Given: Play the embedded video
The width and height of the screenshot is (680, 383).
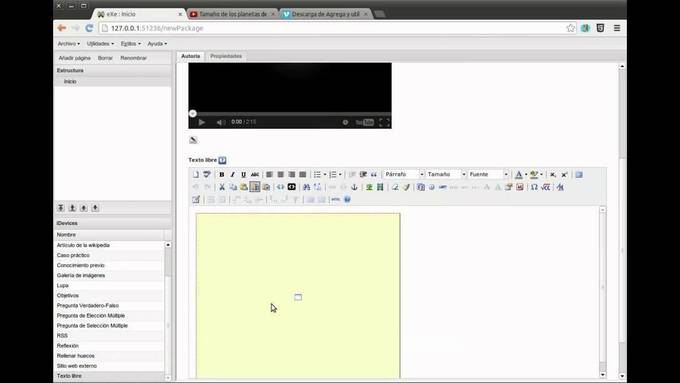Looking at the screenshot, I should pos(202,122).
